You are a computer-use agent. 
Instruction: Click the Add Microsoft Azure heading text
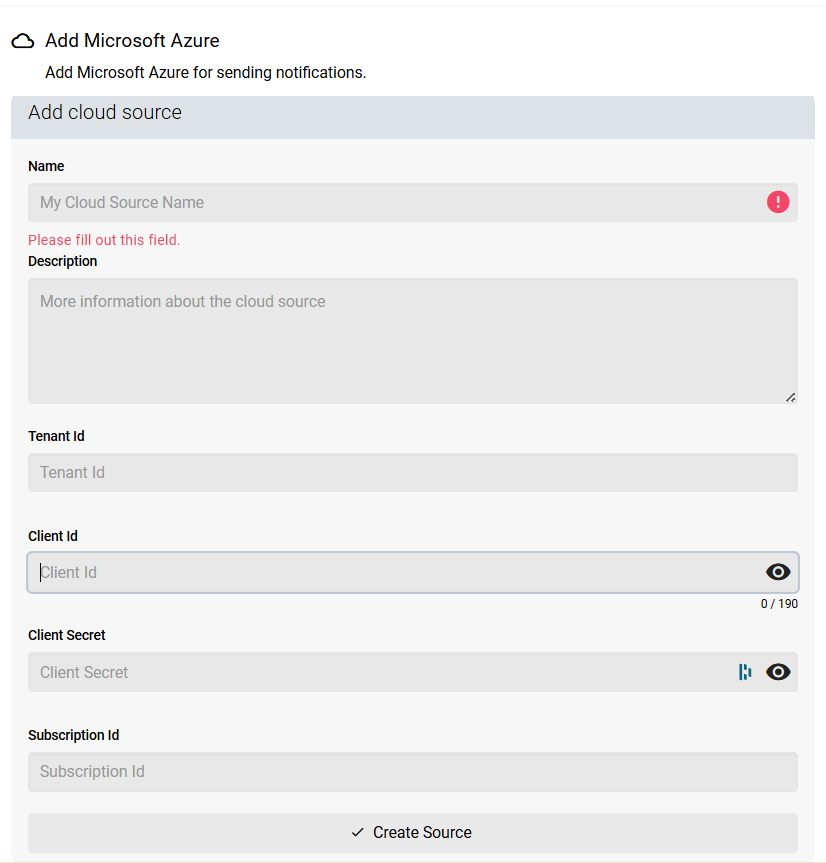pyautogui.click(x=132, y=40)
